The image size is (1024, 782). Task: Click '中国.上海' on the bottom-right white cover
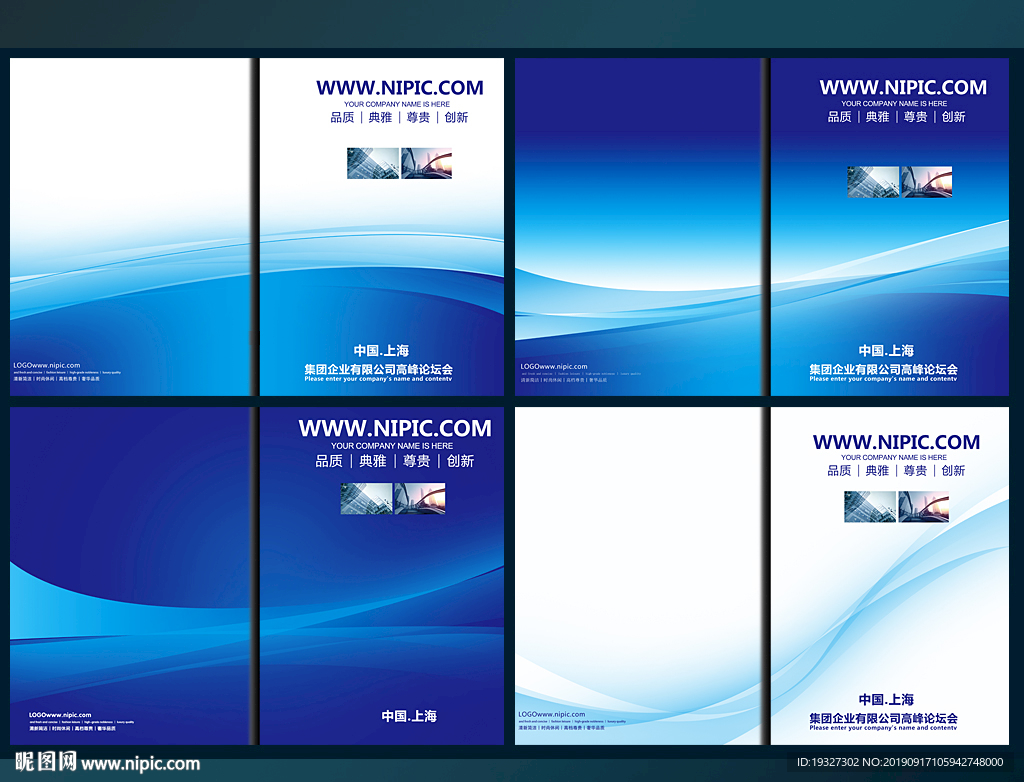point(886,700)
